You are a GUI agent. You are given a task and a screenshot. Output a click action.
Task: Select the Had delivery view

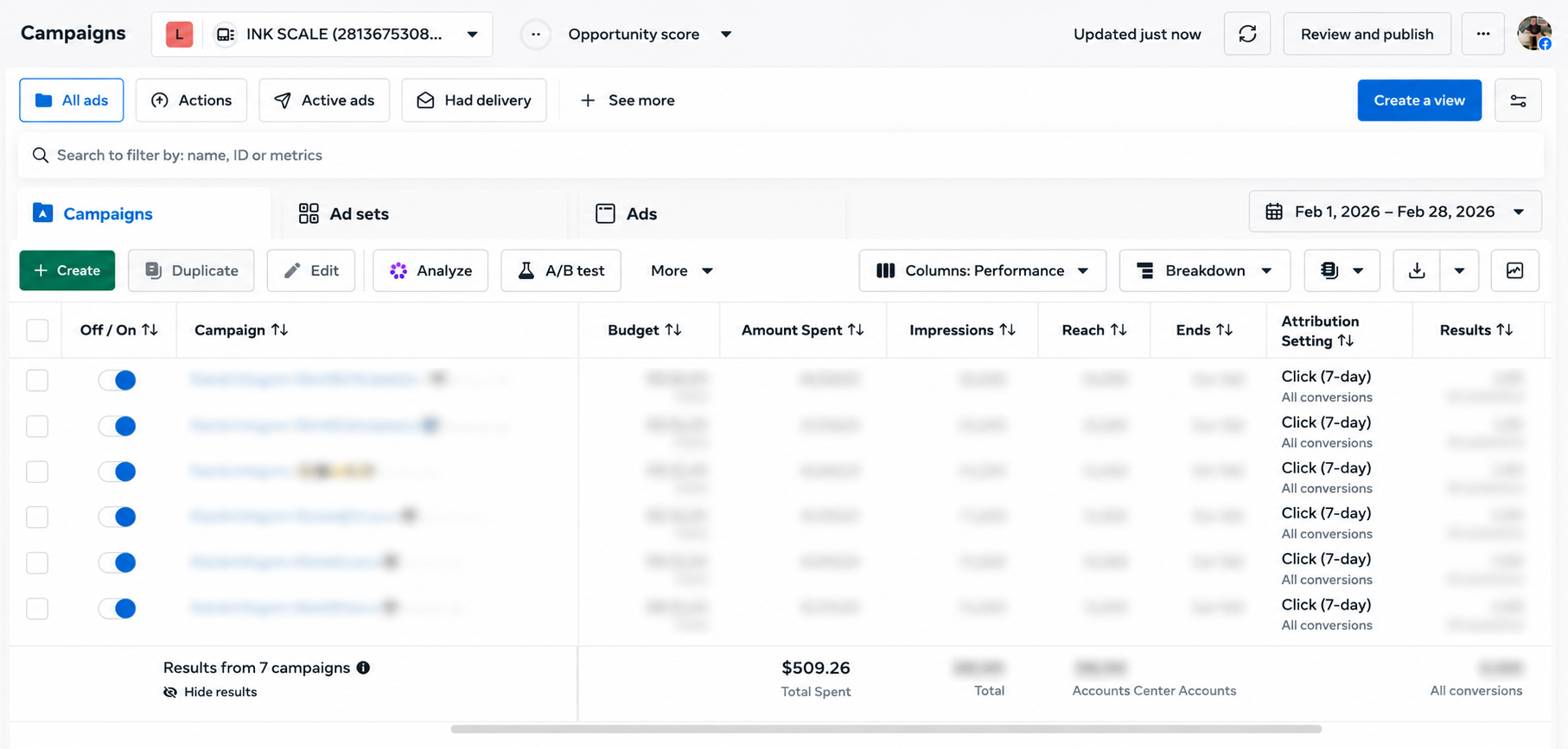click(474, 100)
